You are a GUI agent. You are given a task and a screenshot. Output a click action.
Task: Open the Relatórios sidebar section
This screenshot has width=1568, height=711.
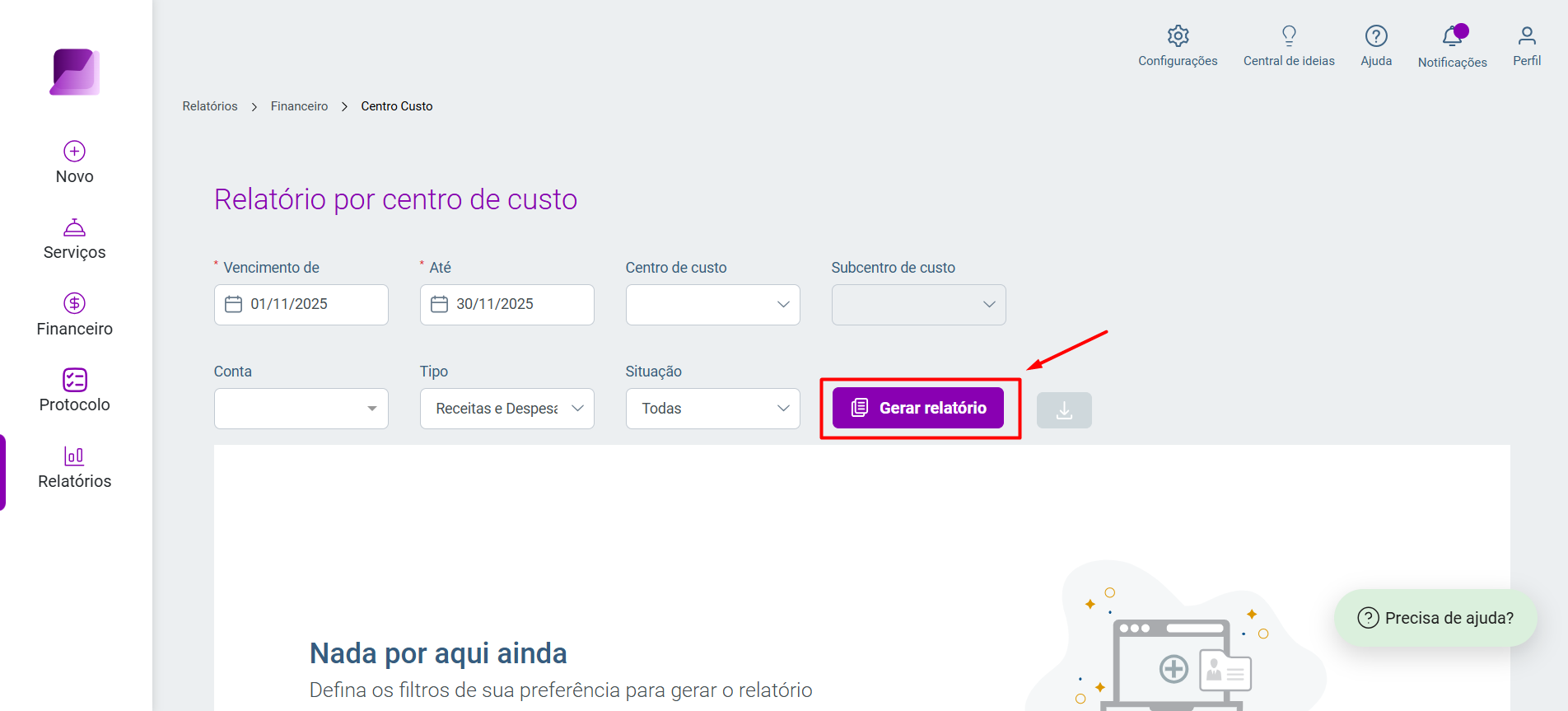coord(75,467)
